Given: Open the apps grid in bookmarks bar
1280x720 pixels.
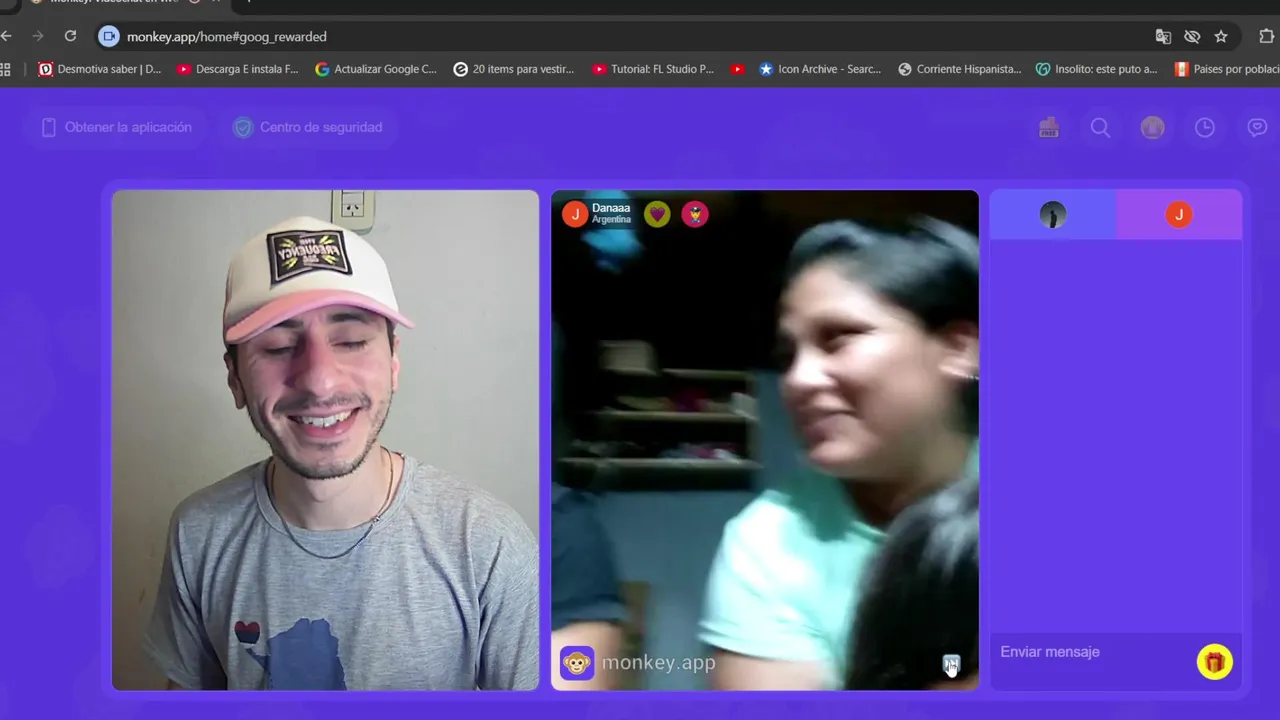Looking at the screenshot, I should (x=5, y=69).
